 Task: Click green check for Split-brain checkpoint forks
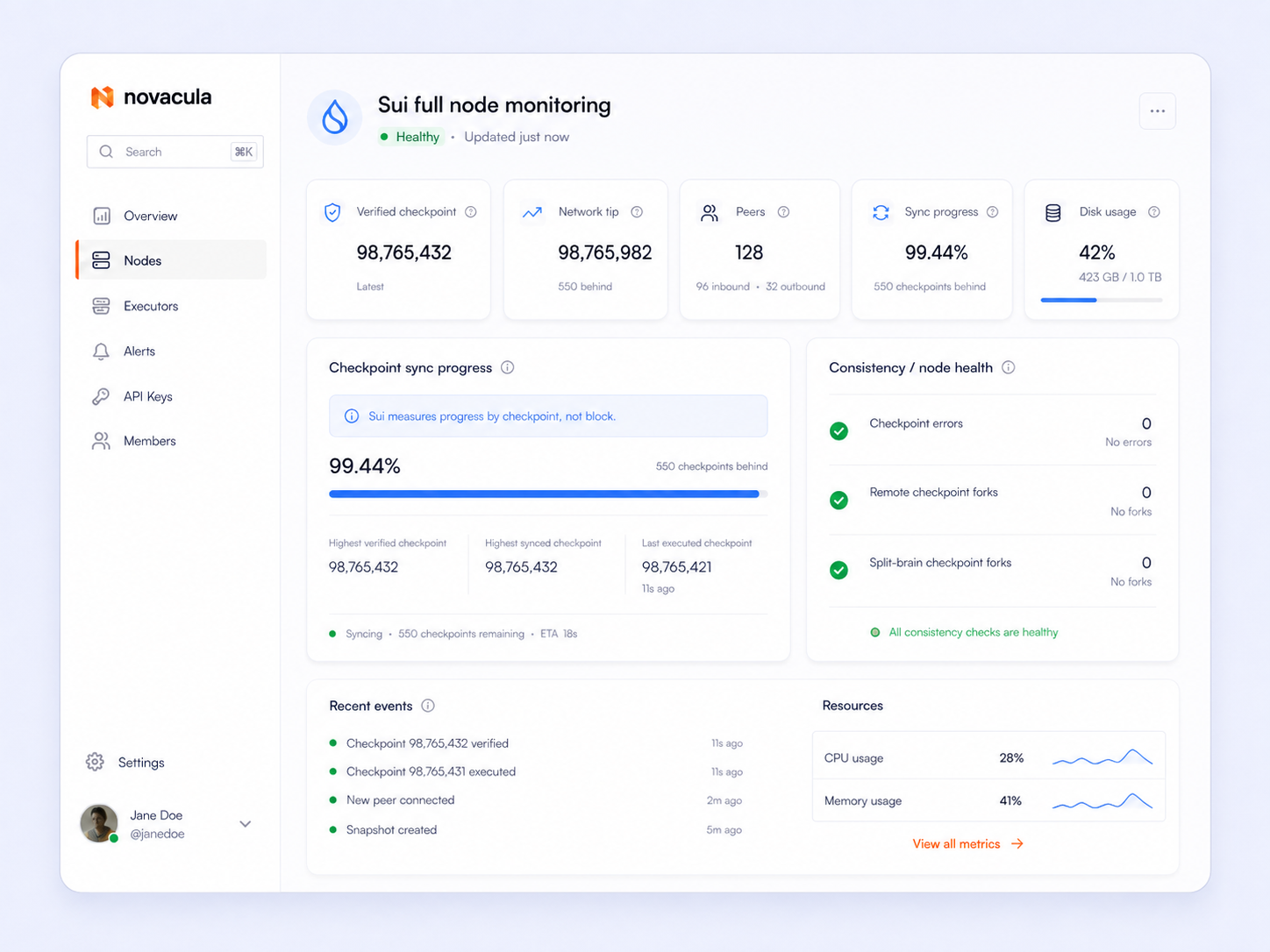[838, 571]
